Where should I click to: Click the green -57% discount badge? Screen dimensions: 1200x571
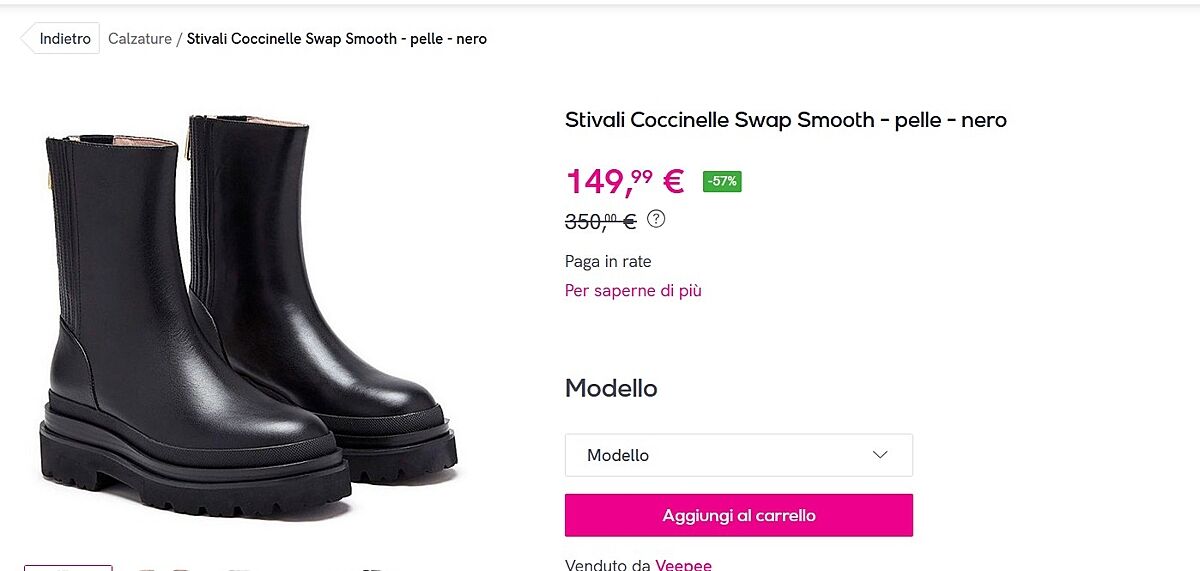pos(722,181)
